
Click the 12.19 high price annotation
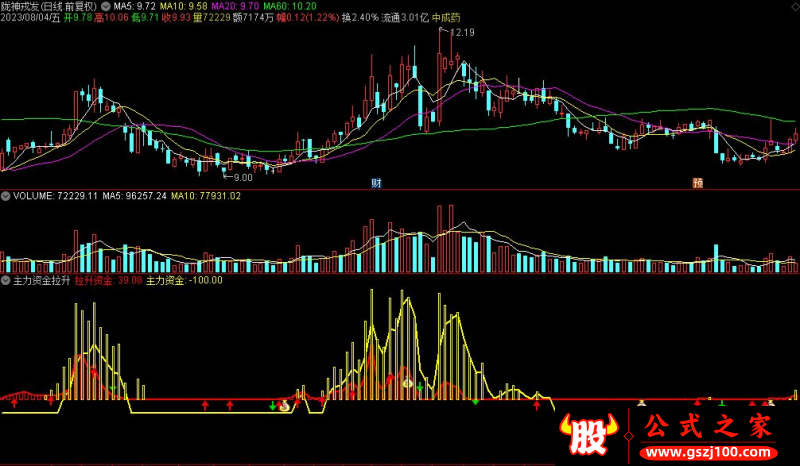[462, 33]
